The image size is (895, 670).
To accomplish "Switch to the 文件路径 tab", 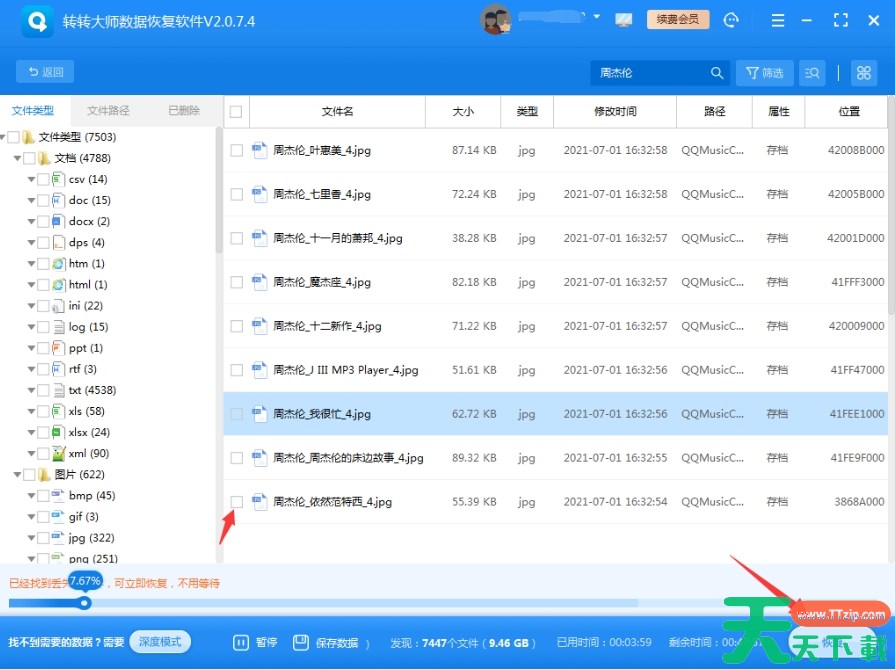I will click(x=108, y=111).
